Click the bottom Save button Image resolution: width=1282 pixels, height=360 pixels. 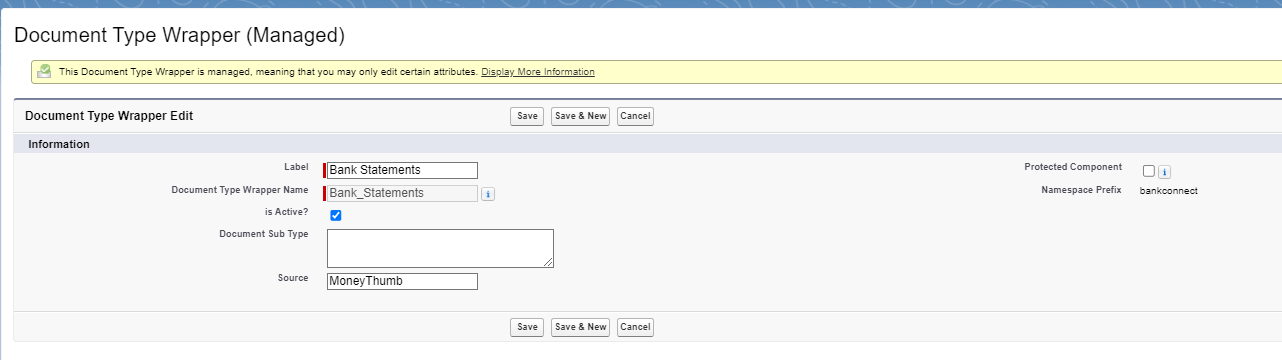pos(527,327)
